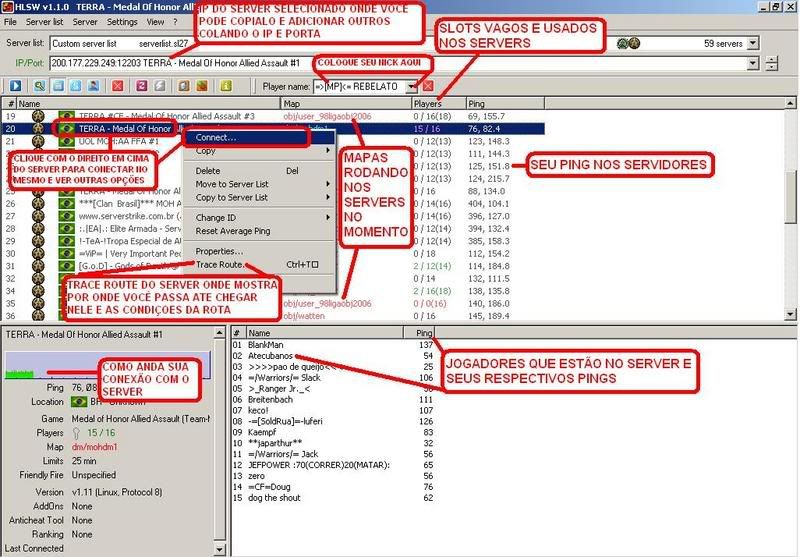
Task: Click Brazil flag next to Location in info panel
Action: (79, 402)
